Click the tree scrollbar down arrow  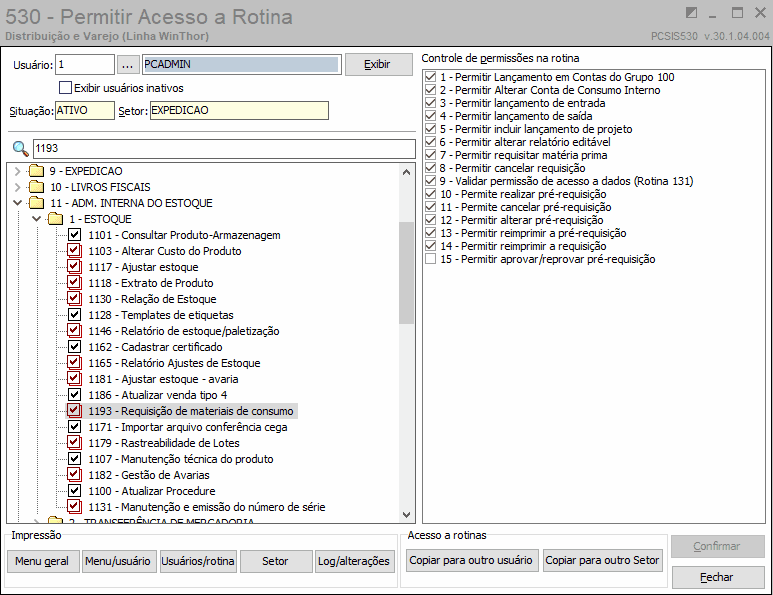click(x=406, y=515)
